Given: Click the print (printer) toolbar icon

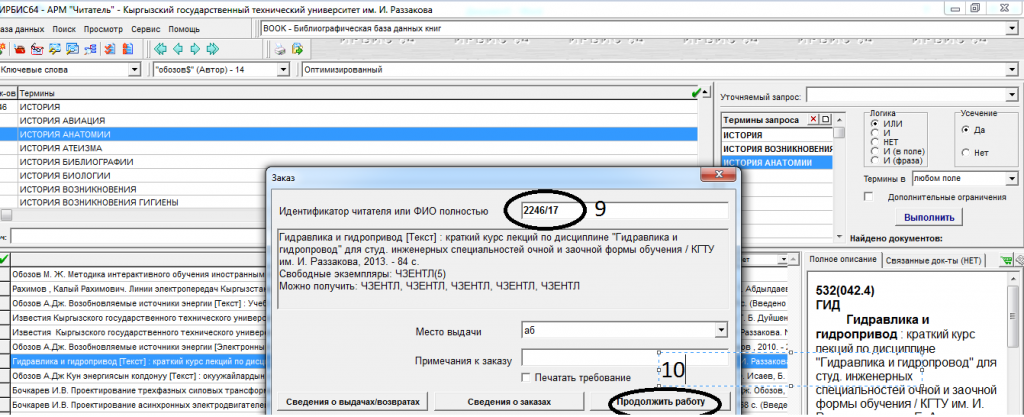Looking at the screenshot, I should coord(281,49).
